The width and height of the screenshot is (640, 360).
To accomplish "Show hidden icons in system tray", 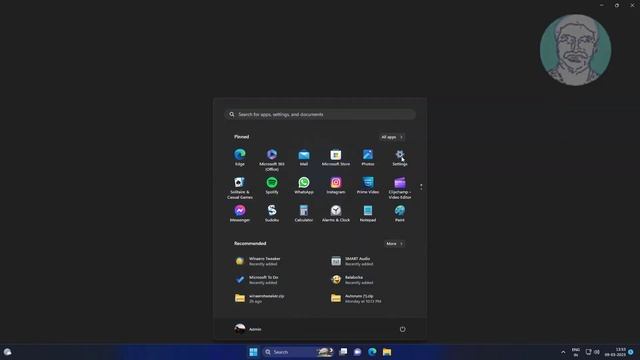I will tap(563, 352).
